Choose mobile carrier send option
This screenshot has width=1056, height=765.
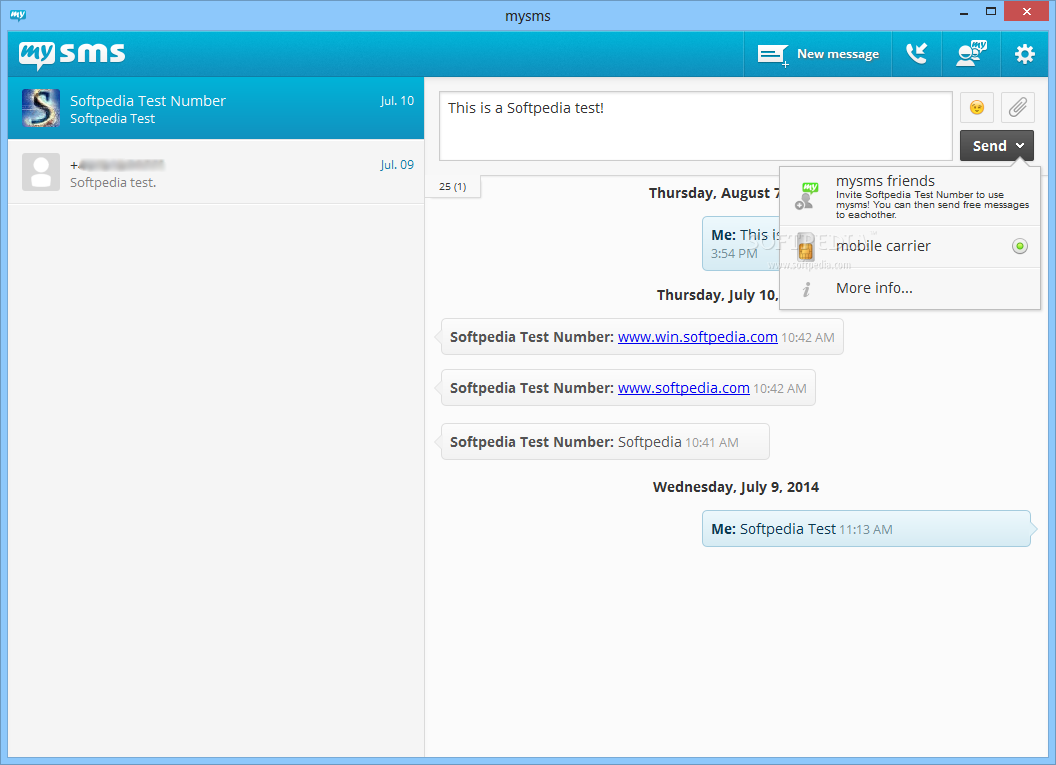point(910,246)
